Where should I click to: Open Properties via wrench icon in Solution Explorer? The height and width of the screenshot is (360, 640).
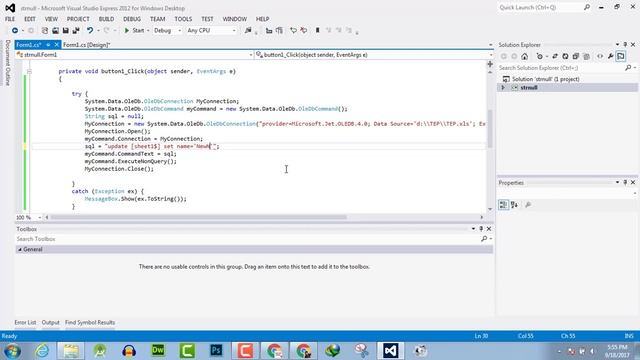[x=611, y=56]
